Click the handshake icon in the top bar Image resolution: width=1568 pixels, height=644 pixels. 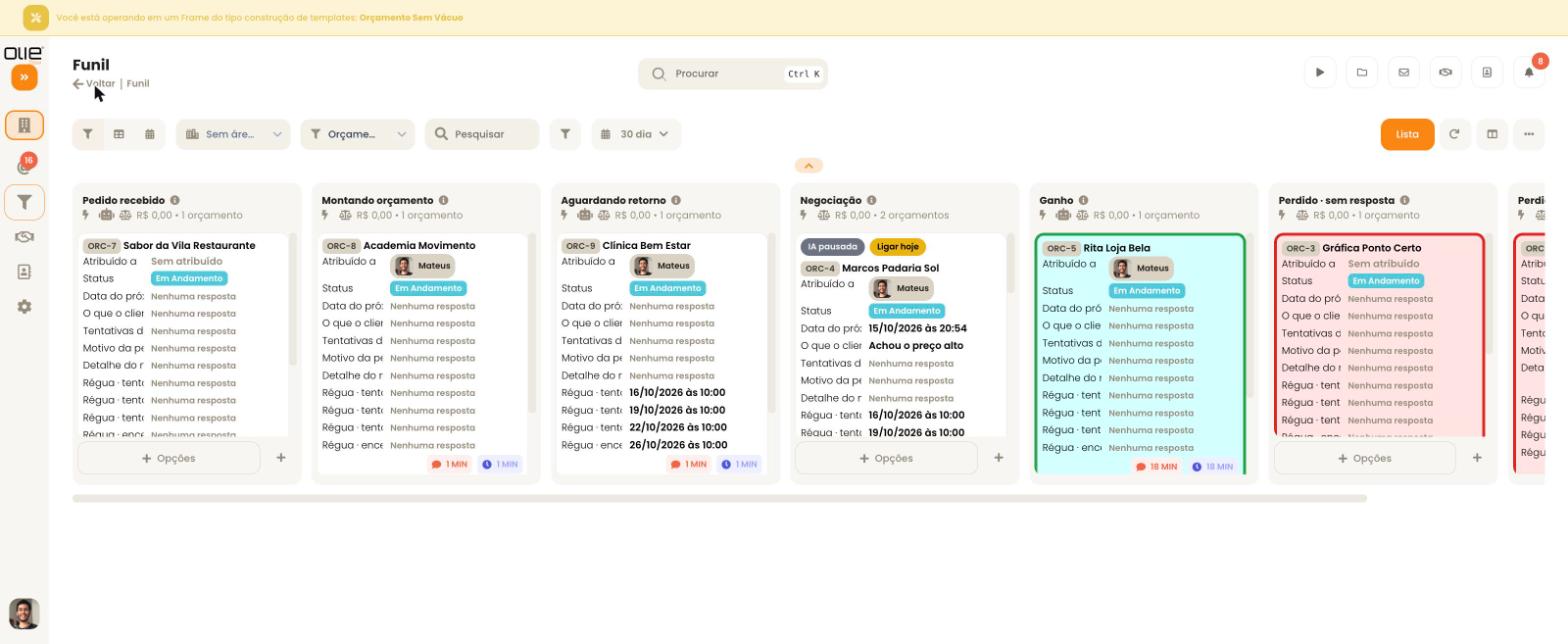coord(1445,73)
